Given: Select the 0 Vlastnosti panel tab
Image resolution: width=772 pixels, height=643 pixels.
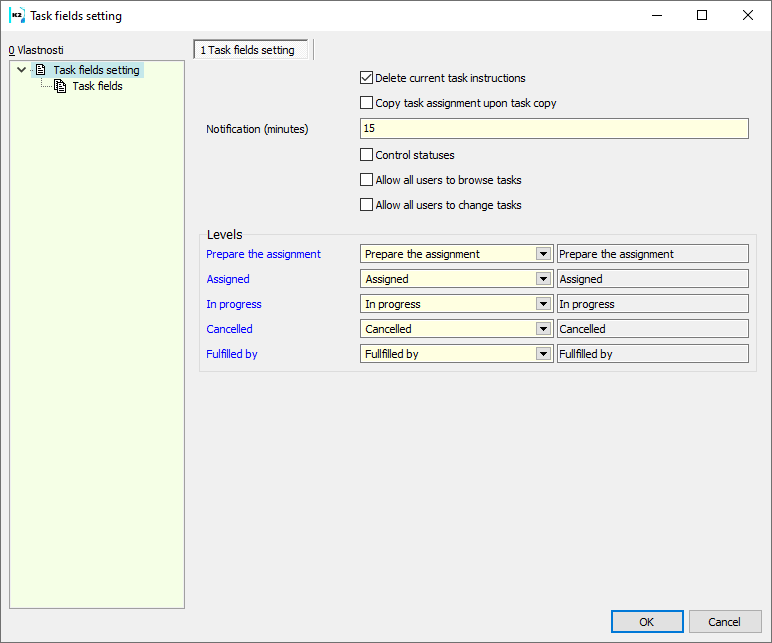Looking at the screenshot, I should [36, 50].
